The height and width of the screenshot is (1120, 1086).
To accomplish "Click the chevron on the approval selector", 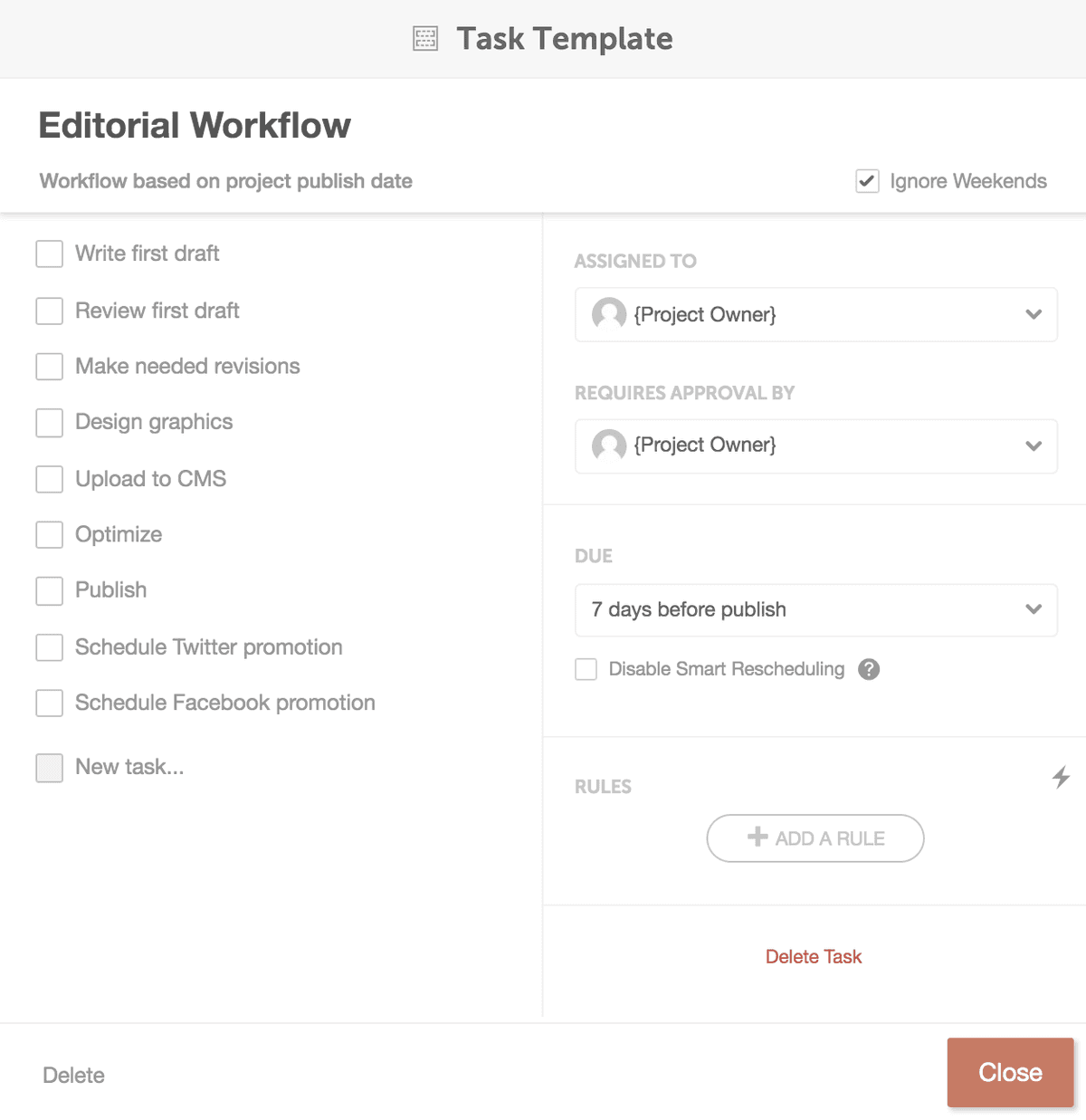I will (x=1034, y=445).
